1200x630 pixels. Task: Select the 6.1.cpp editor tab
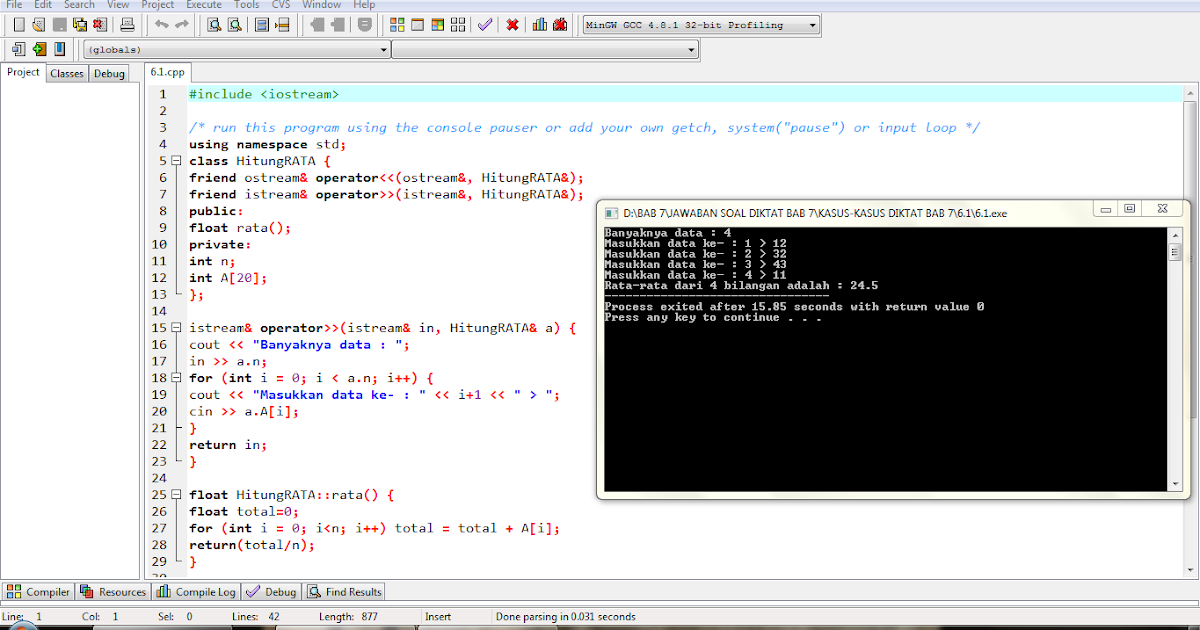tap(167, 72)
